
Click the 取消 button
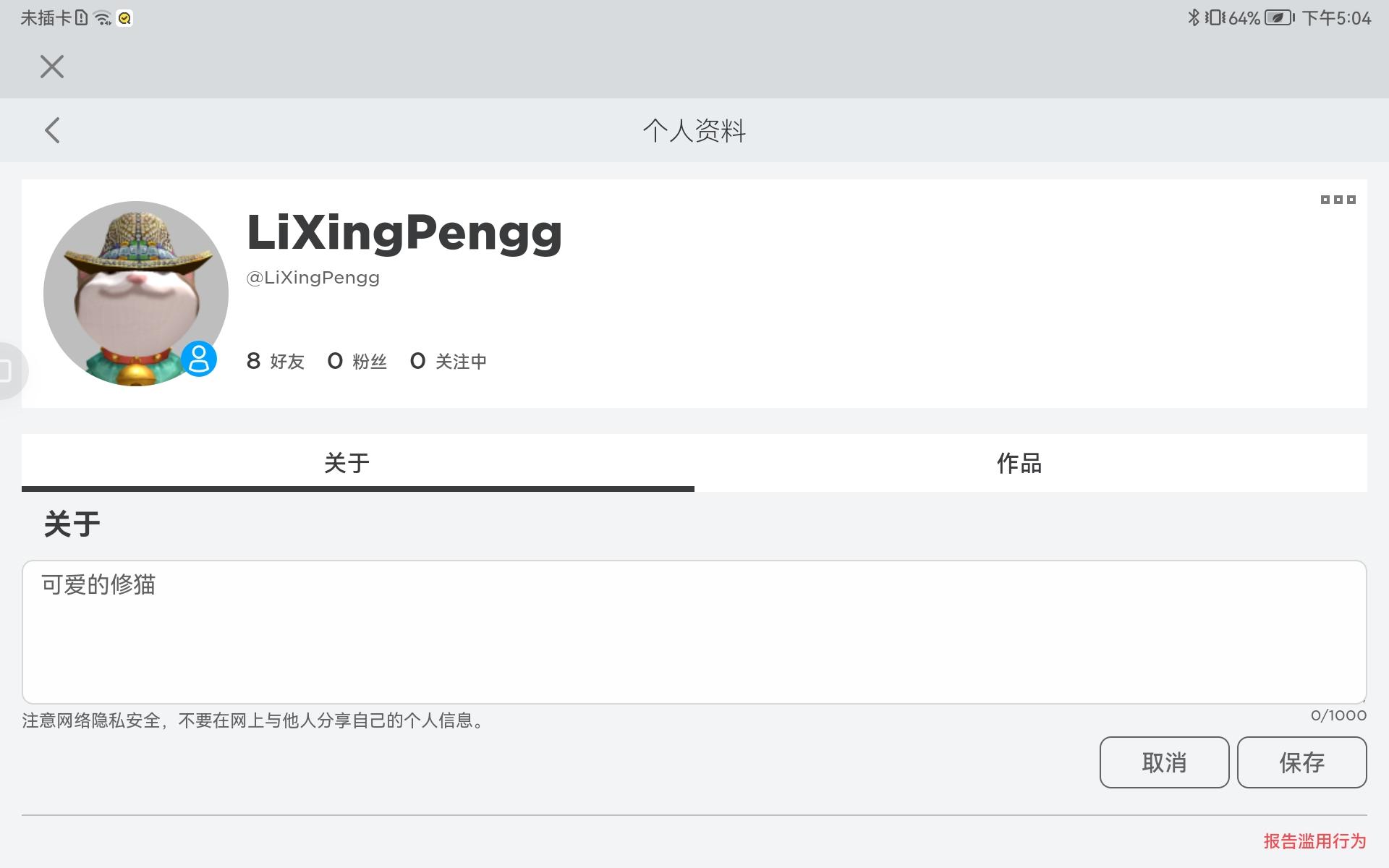(1165, 762)
